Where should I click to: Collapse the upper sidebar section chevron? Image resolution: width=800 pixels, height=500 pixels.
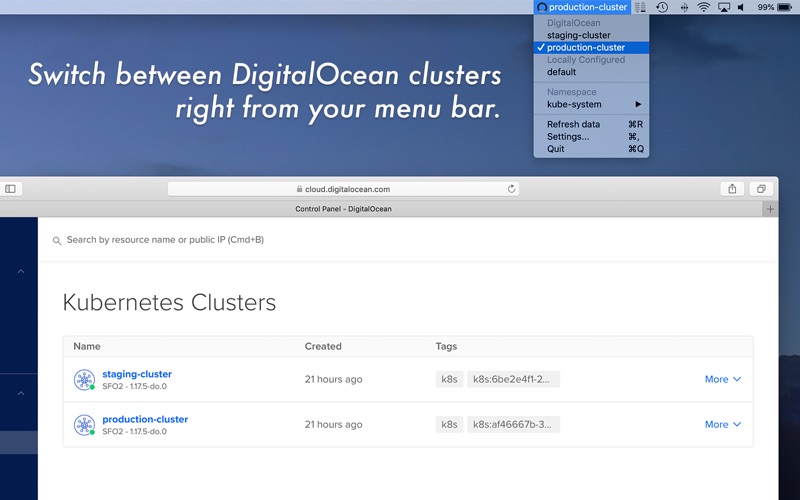pos(21,271)
